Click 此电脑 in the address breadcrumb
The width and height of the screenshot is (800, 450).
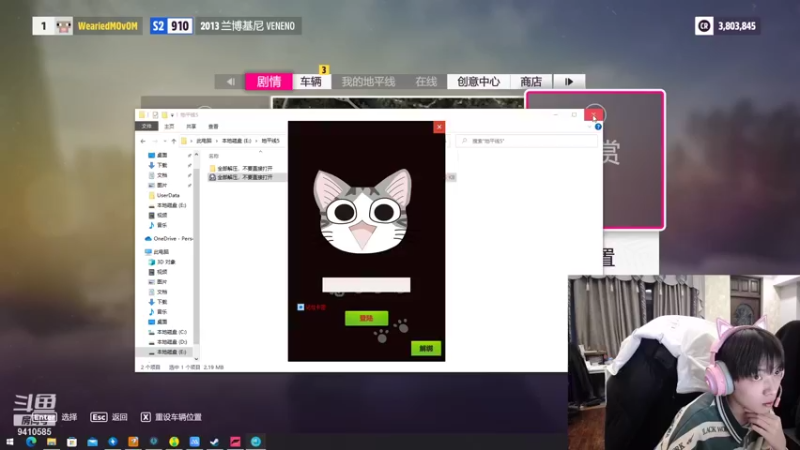coord(204,141)
